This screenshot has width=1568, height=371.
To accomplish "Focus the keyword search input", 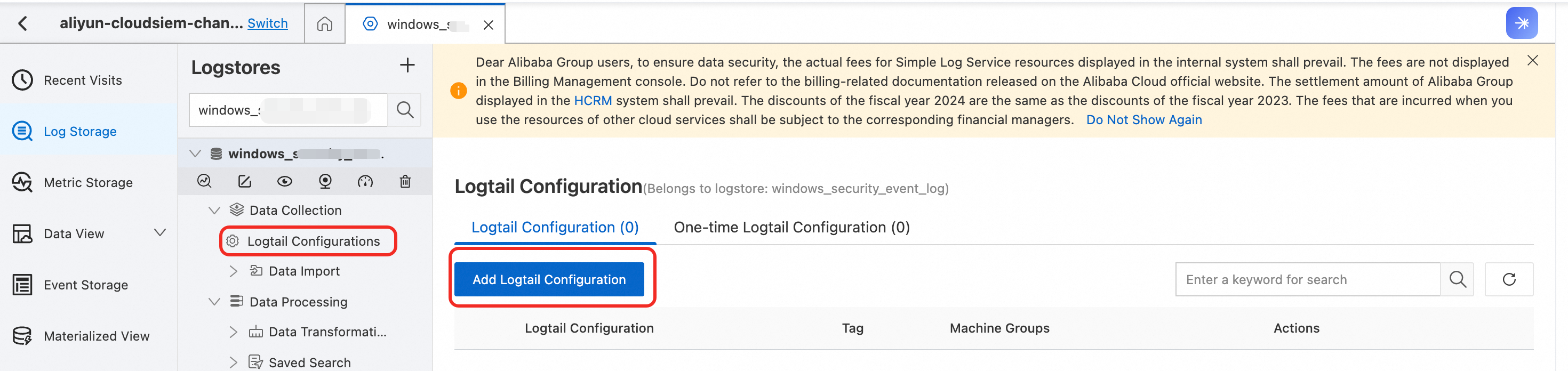I will coord(1308,279).
